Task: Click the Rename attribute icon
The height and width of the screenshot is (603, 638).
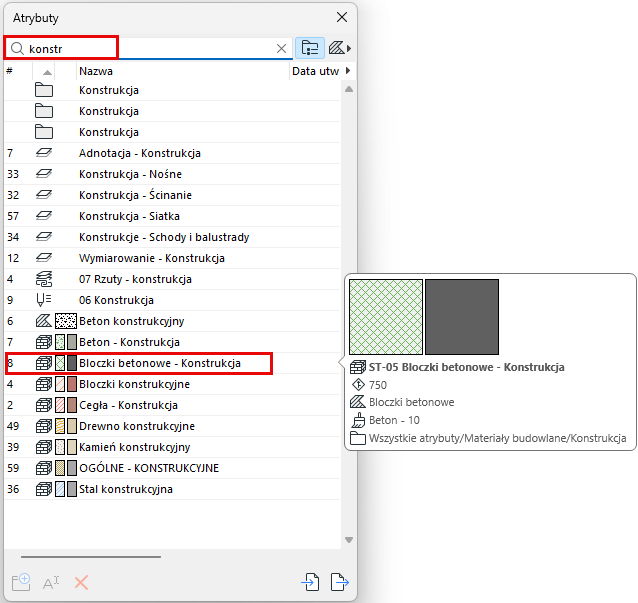Action: pos(51,583)
